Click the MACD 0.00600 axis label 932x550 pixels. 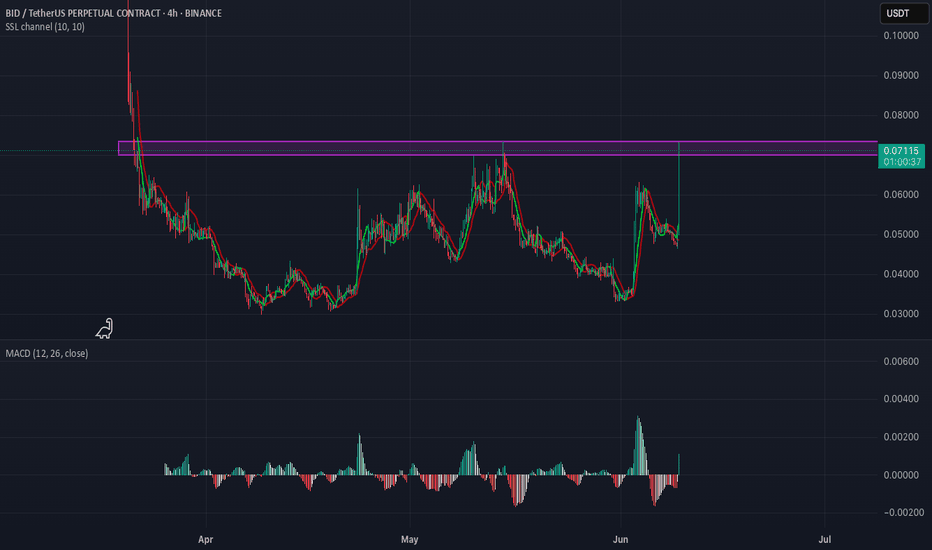click(x=901, y=362)
